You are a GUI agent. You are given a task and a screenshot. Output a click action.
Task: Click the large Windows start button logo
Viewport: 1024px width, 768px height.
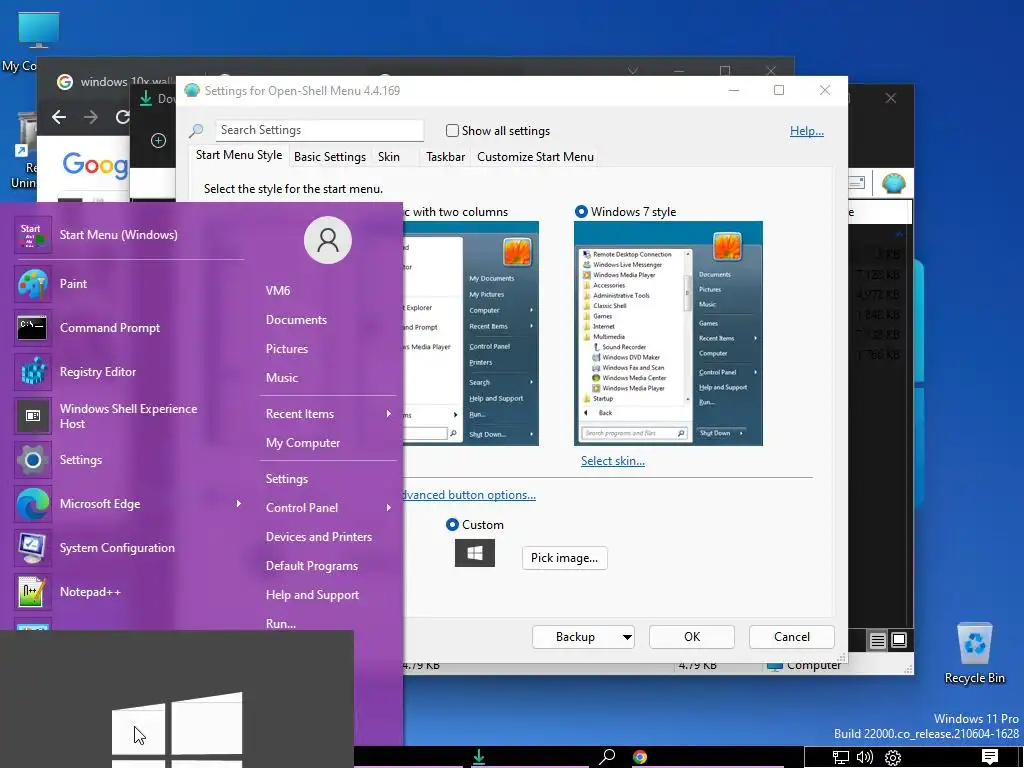pos(177,730)
